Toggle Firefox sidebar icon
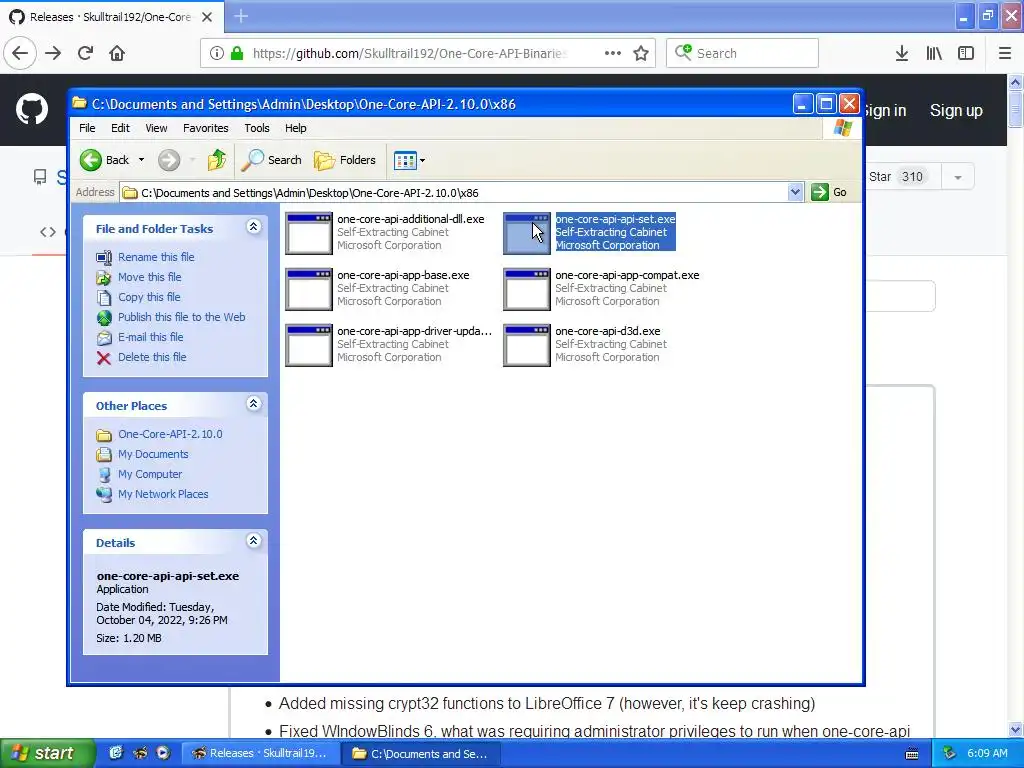The image size is (1024, 768). pyautogui.click(x=966, y=53)
